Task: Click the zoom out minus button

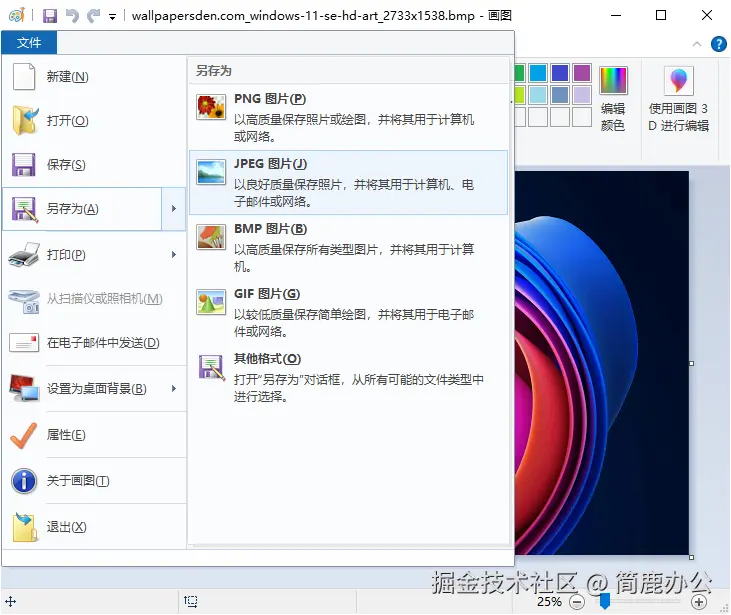Action: (x=577, y=602)
